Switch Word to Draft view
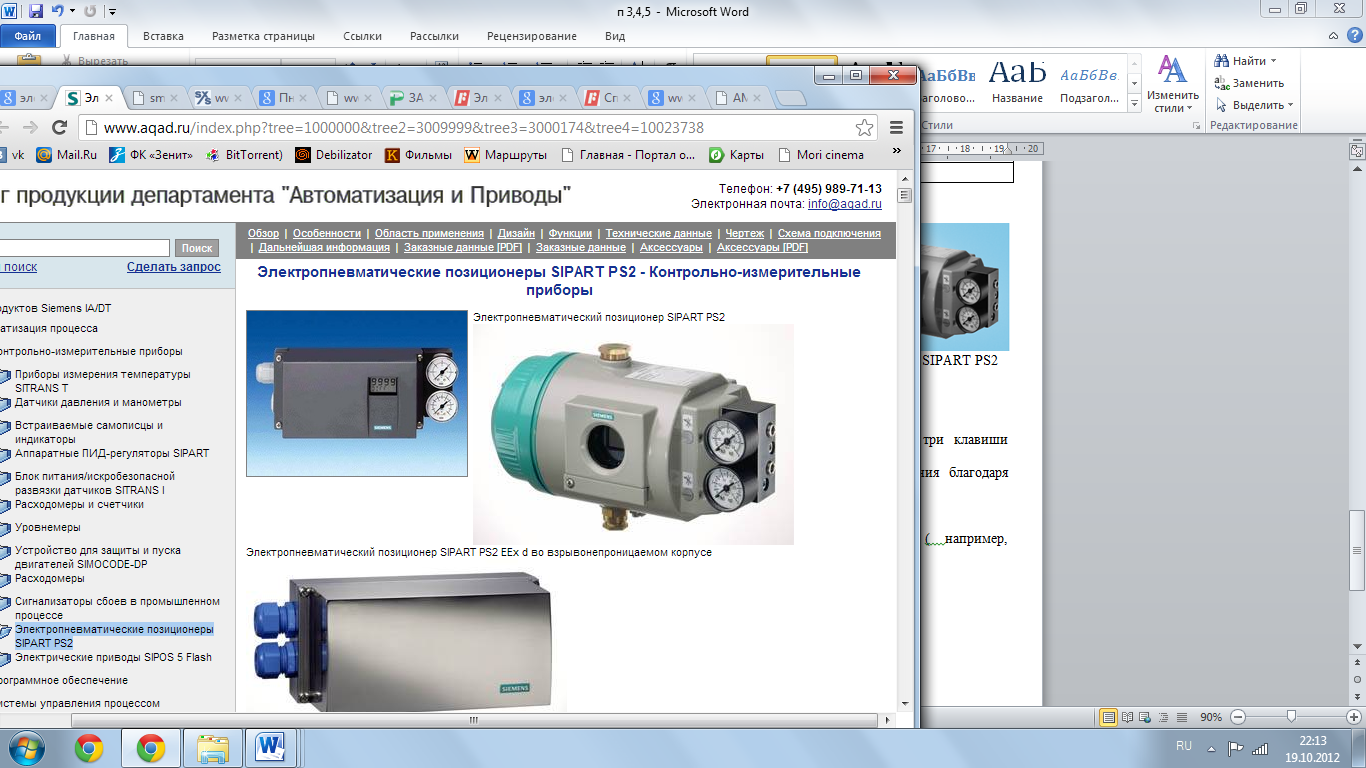Screen dimensions: 1366x768 (x=1181, y=717)
